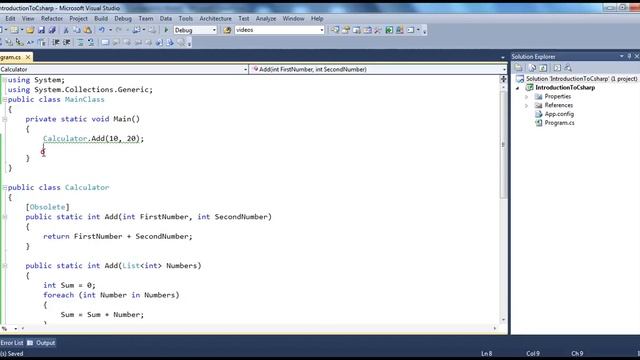Open the View menu

(28, 18)
